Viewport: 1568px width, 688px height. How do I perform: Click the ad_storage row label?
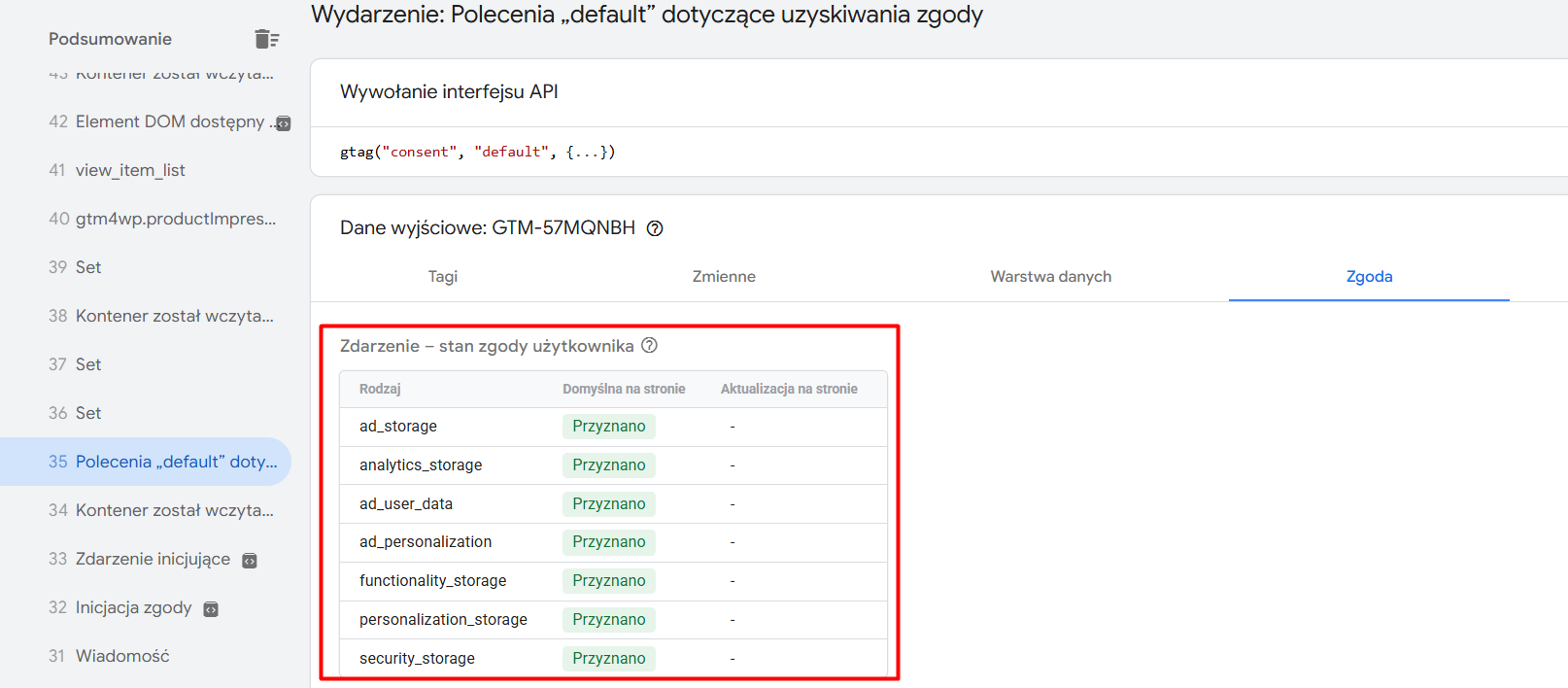[x=398, y=426]
